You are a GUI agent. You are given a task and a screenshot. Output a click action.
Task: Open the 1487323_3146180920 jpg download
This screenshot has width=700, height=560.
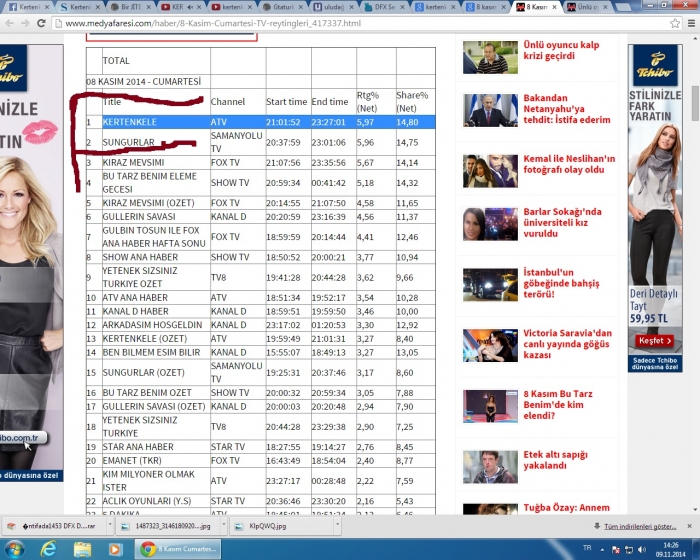pyautogui.click(x=169, y=526)
